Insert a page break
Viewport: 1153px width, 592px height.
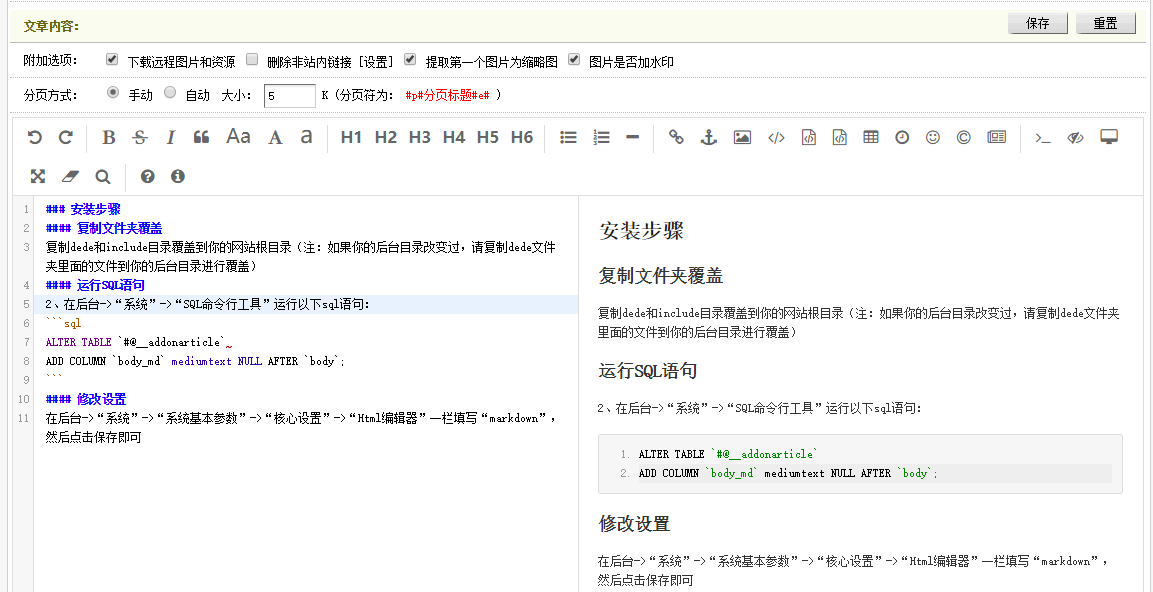(996, 137)
